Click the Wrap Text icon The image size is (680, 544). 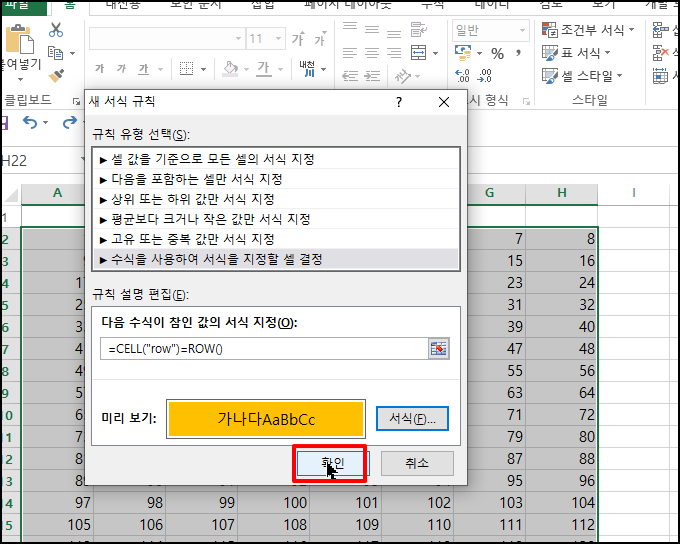point(419,29)
